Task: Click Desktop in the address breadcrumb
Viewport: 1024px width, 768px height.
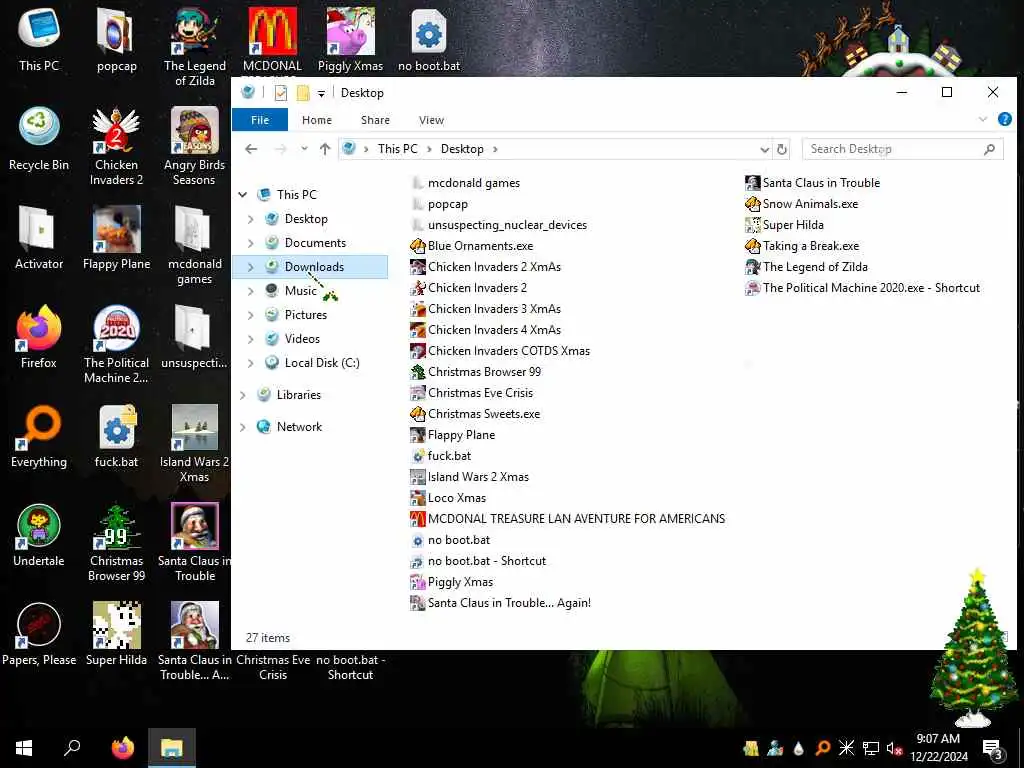Action: point(462,149)
